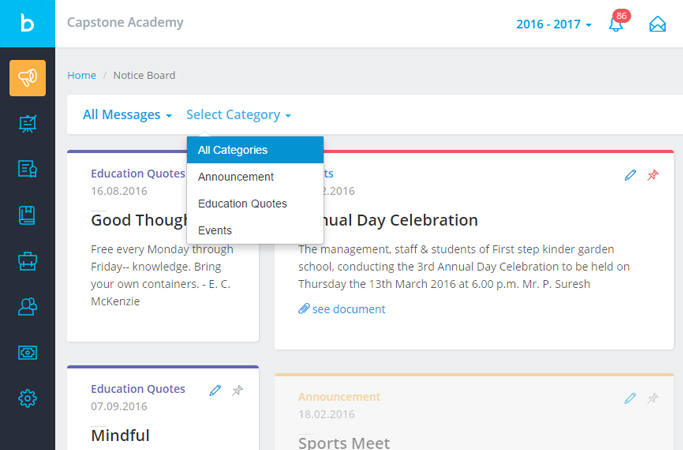
Task: Open the book icon in sidebar
Action: pos(27,215)
